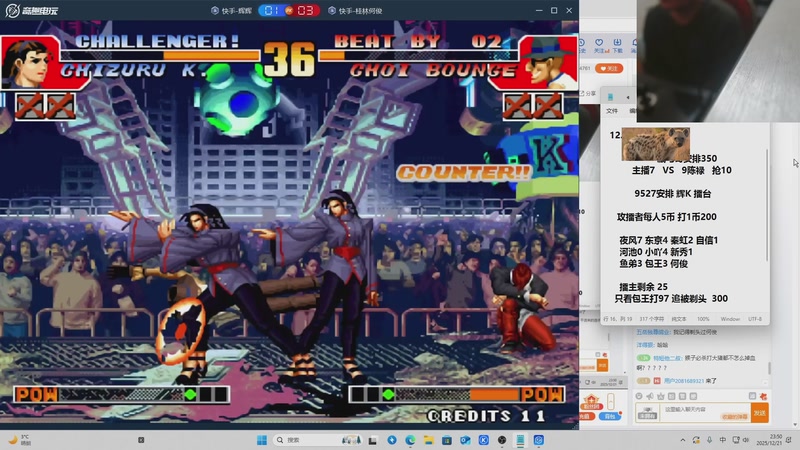Click the task view icon on taskbar

(373, 440)
